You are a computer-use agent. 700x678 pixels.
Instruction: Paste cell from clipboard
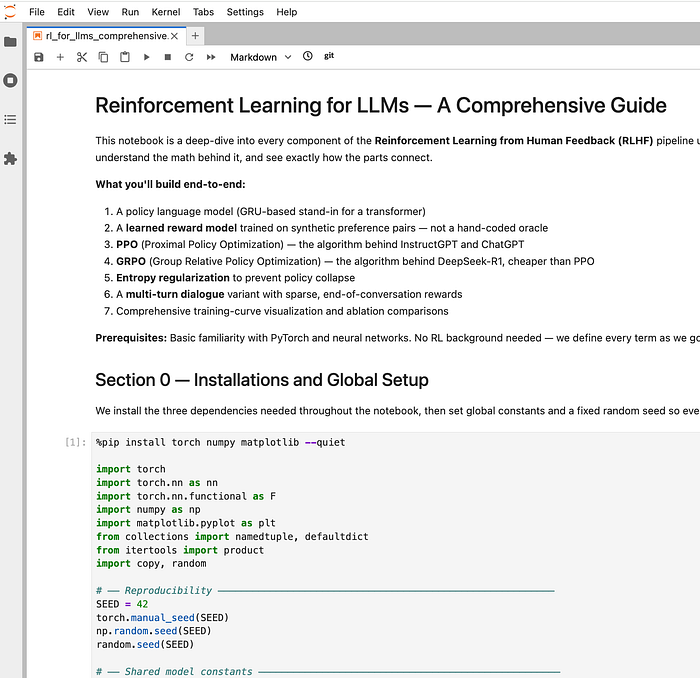[125, 57]
